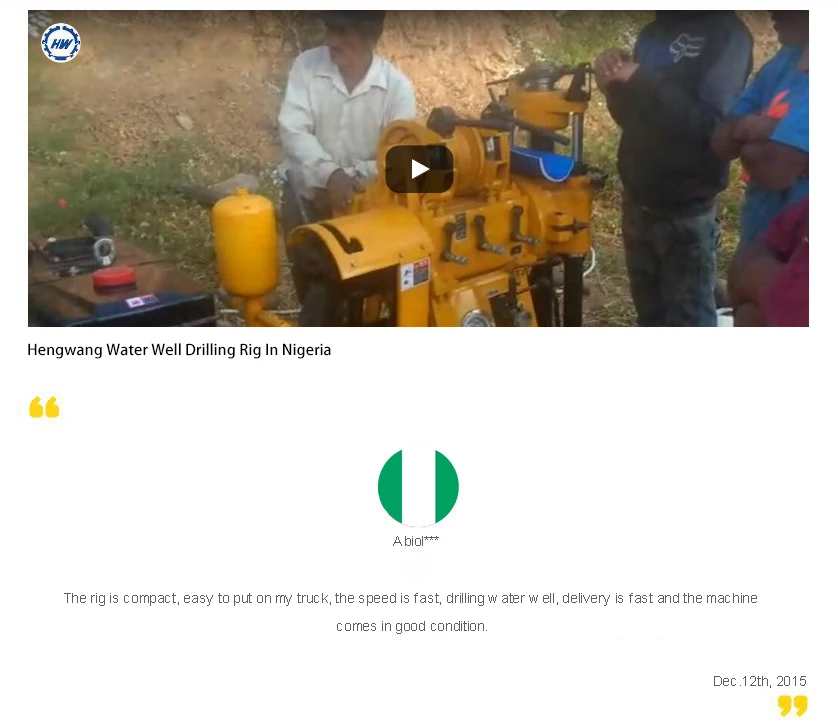Image resolution: width=838 pixels, height=725 pixels.
Task: Click the warning sticker on the yellow rig
Action: point(415,273)
